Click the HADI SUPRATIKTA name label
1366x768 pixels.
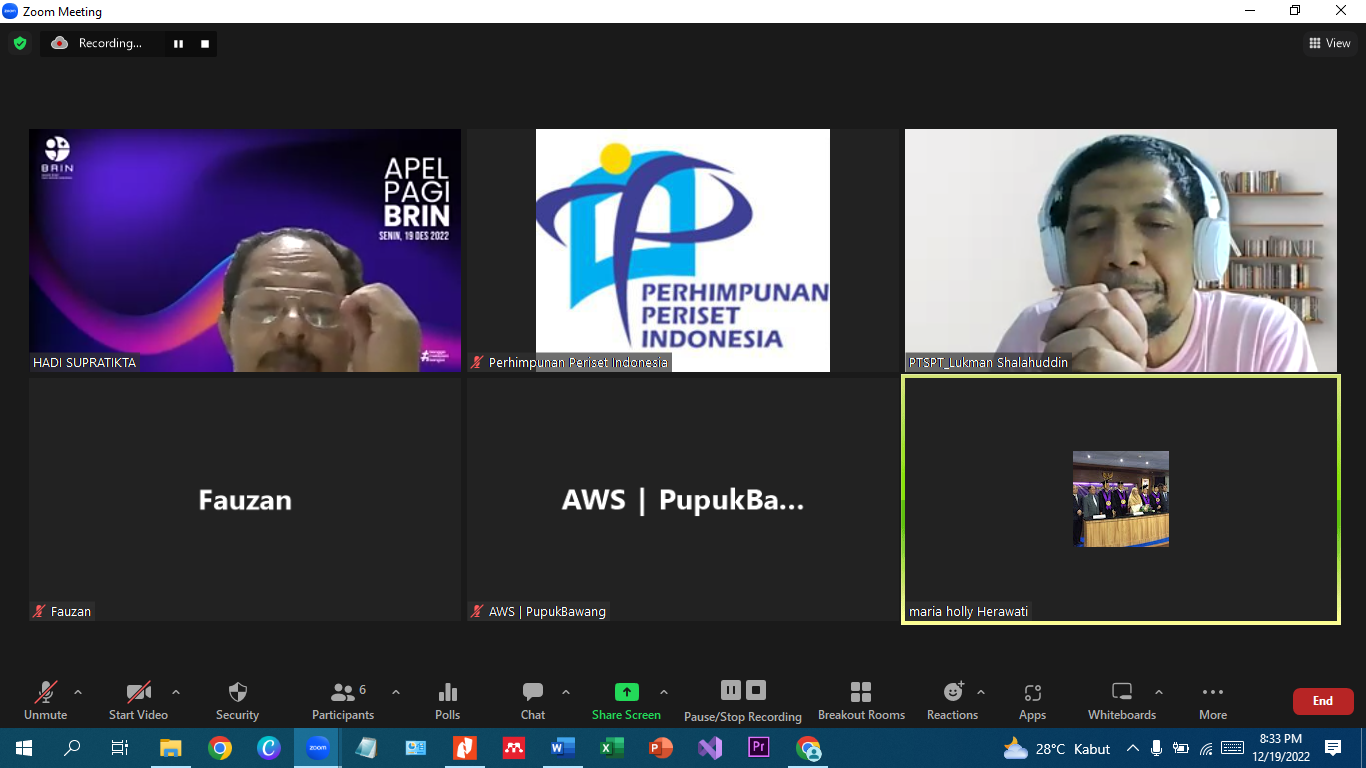point(84,362)
